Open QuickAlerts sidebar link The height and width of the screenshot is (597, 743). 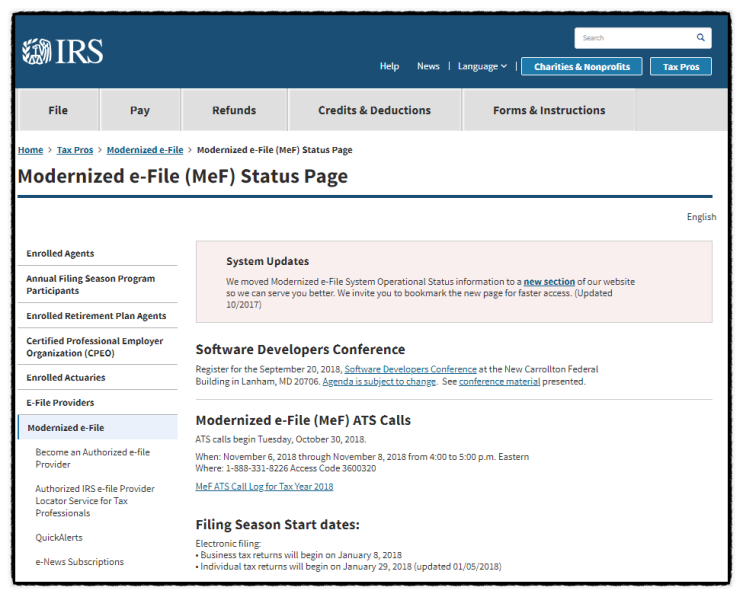(59, 538)
